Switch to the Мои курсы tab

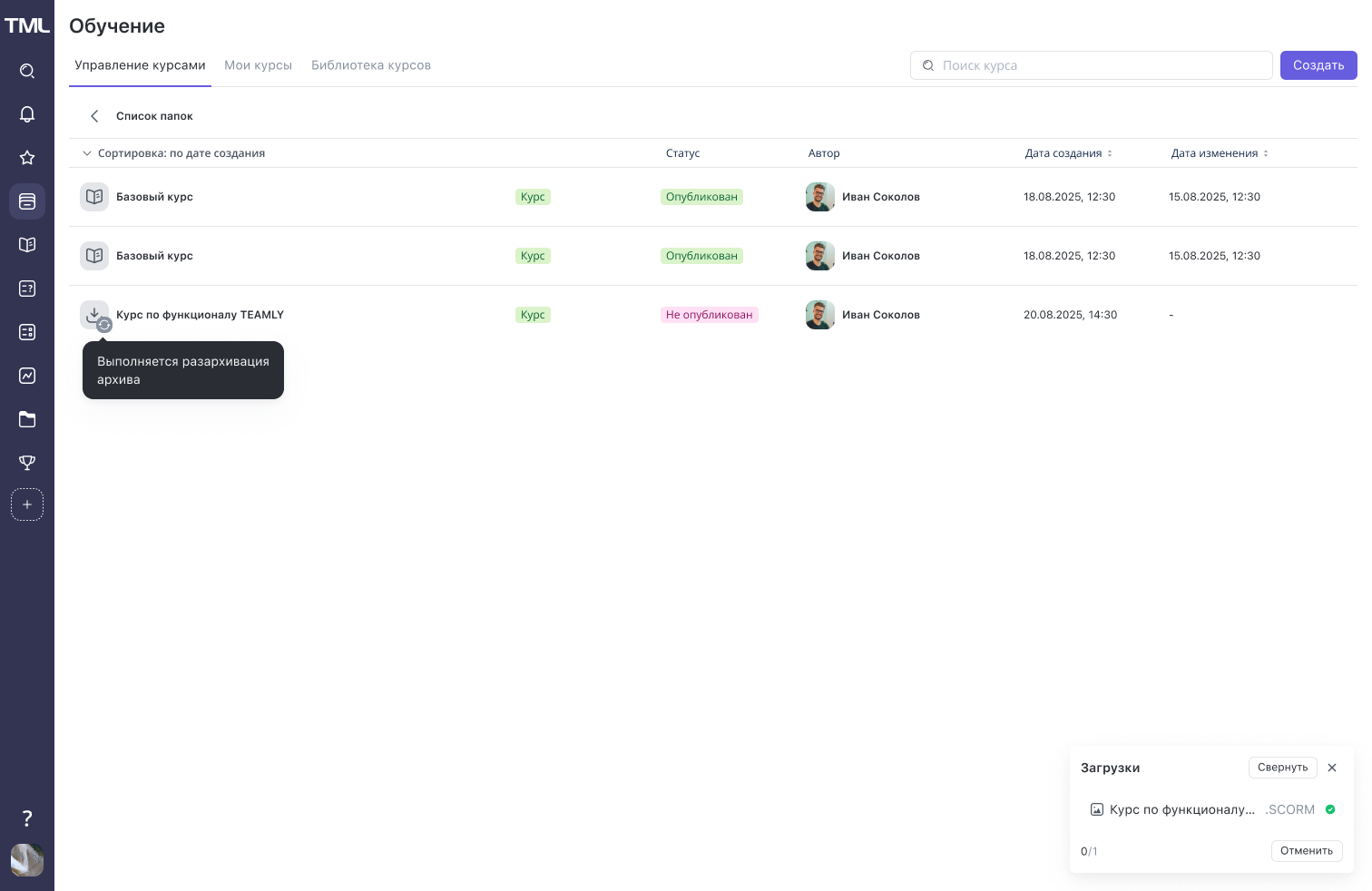tap(258, 65)
